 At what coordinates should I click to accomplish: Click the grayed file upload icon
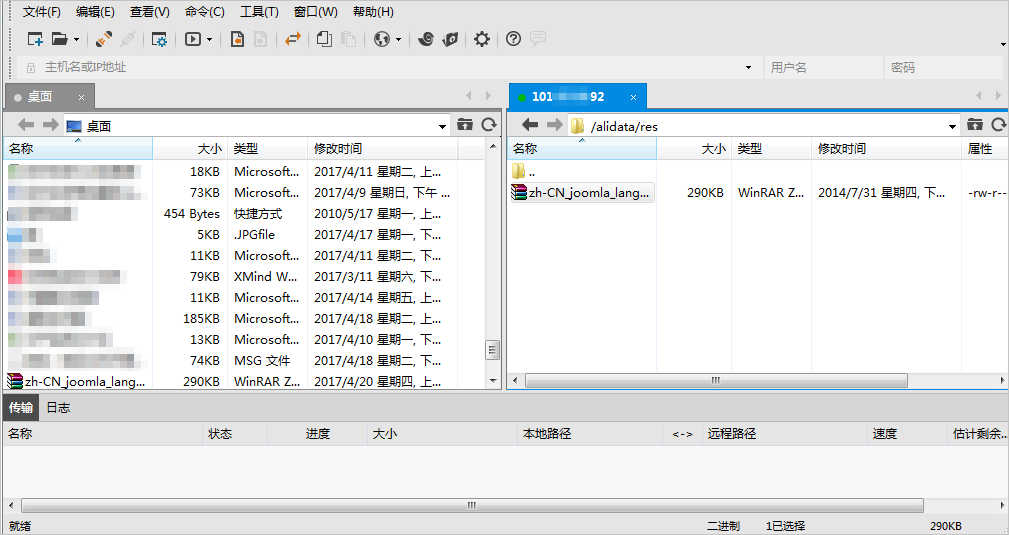(x=260, y=39)
